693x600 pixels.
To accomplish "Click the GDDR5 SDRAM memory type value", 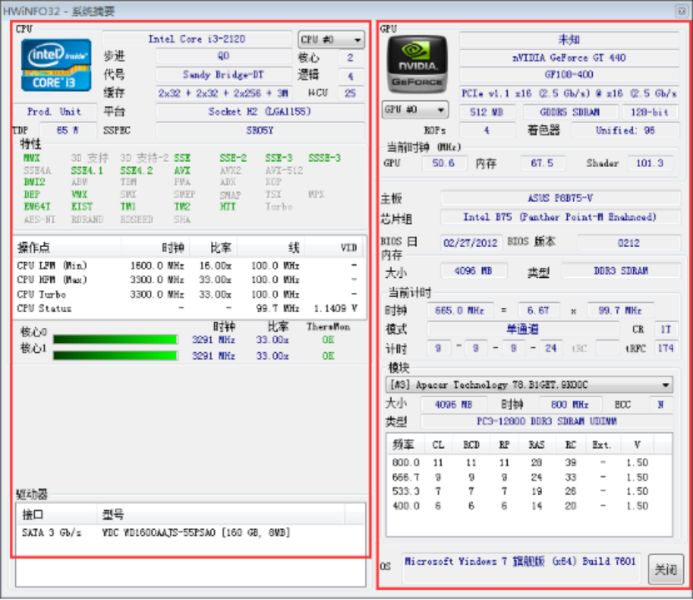I will [570, 112].
